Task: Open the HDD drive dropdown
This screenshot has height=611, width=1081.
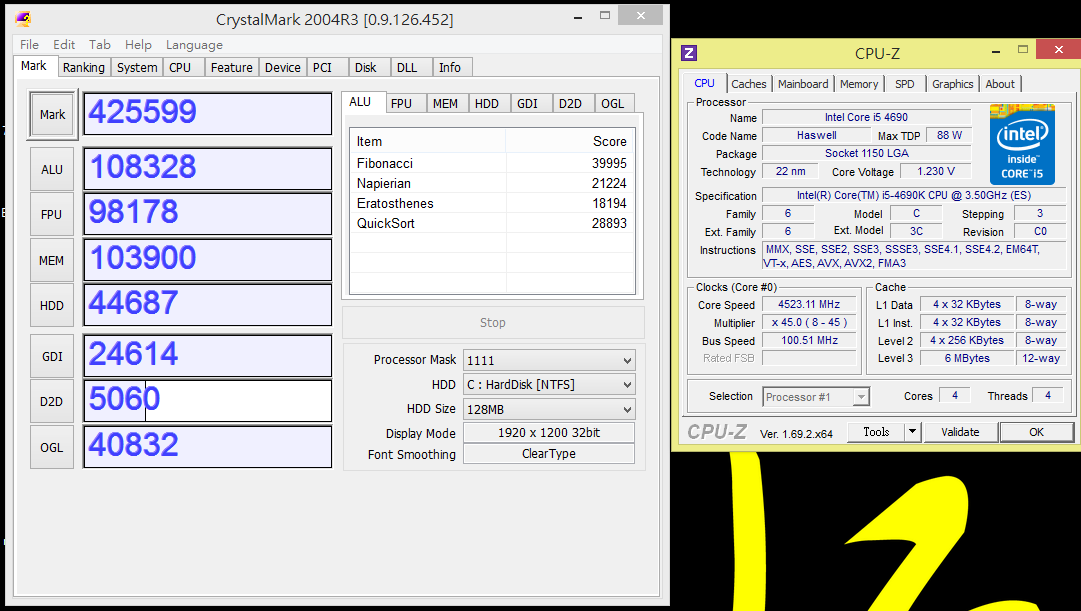Action: click(x=549, y=385)
